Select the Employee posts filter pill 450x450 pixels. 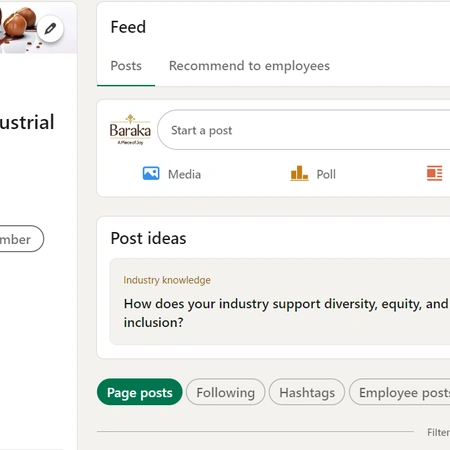pyautogui.click(x=400, y=392)
